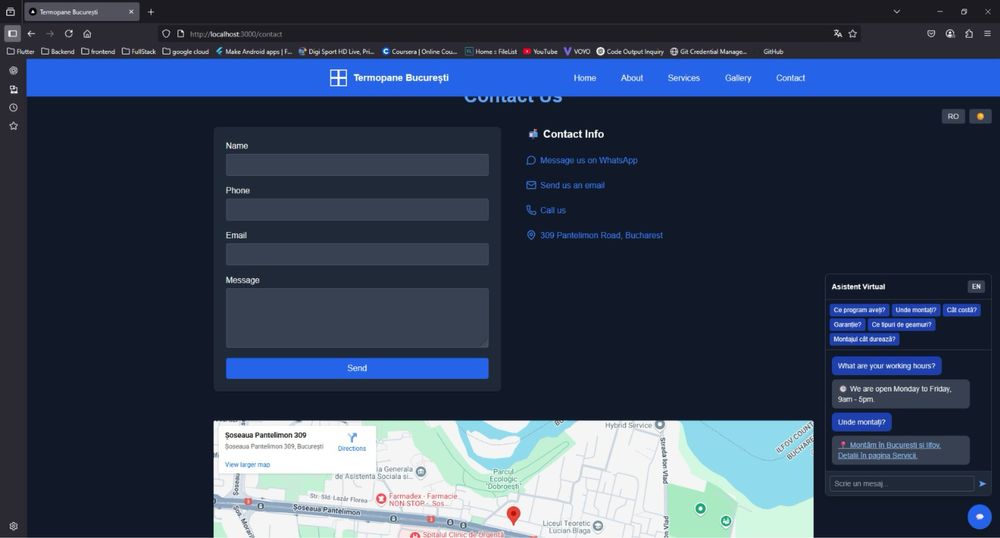Click Montăm în București și Ilfov link
This screenshot has height=538, width=1000.
(889, 450)
